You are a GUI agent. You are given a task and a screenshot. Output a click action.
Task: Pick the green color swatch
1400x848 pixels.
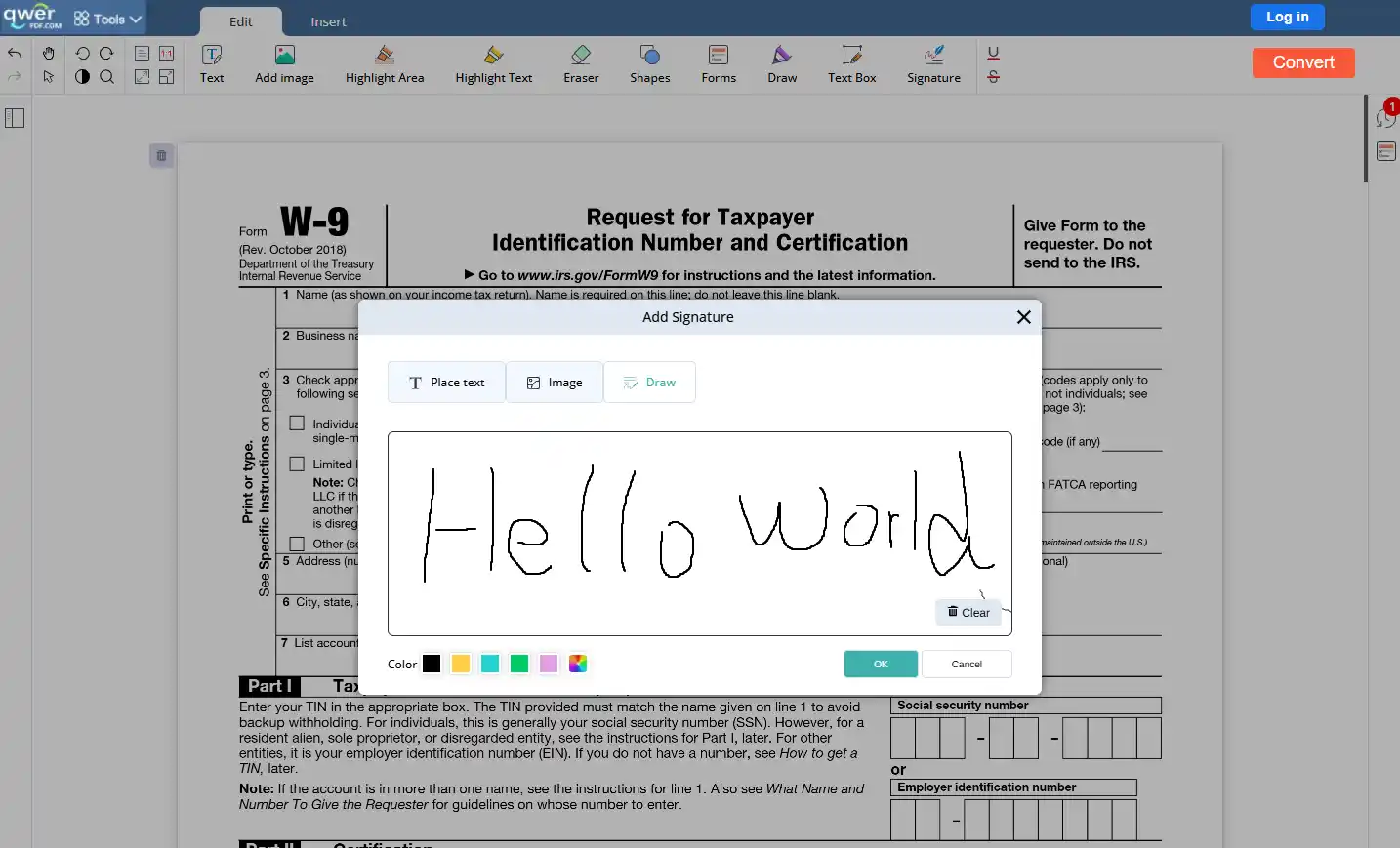519,664
